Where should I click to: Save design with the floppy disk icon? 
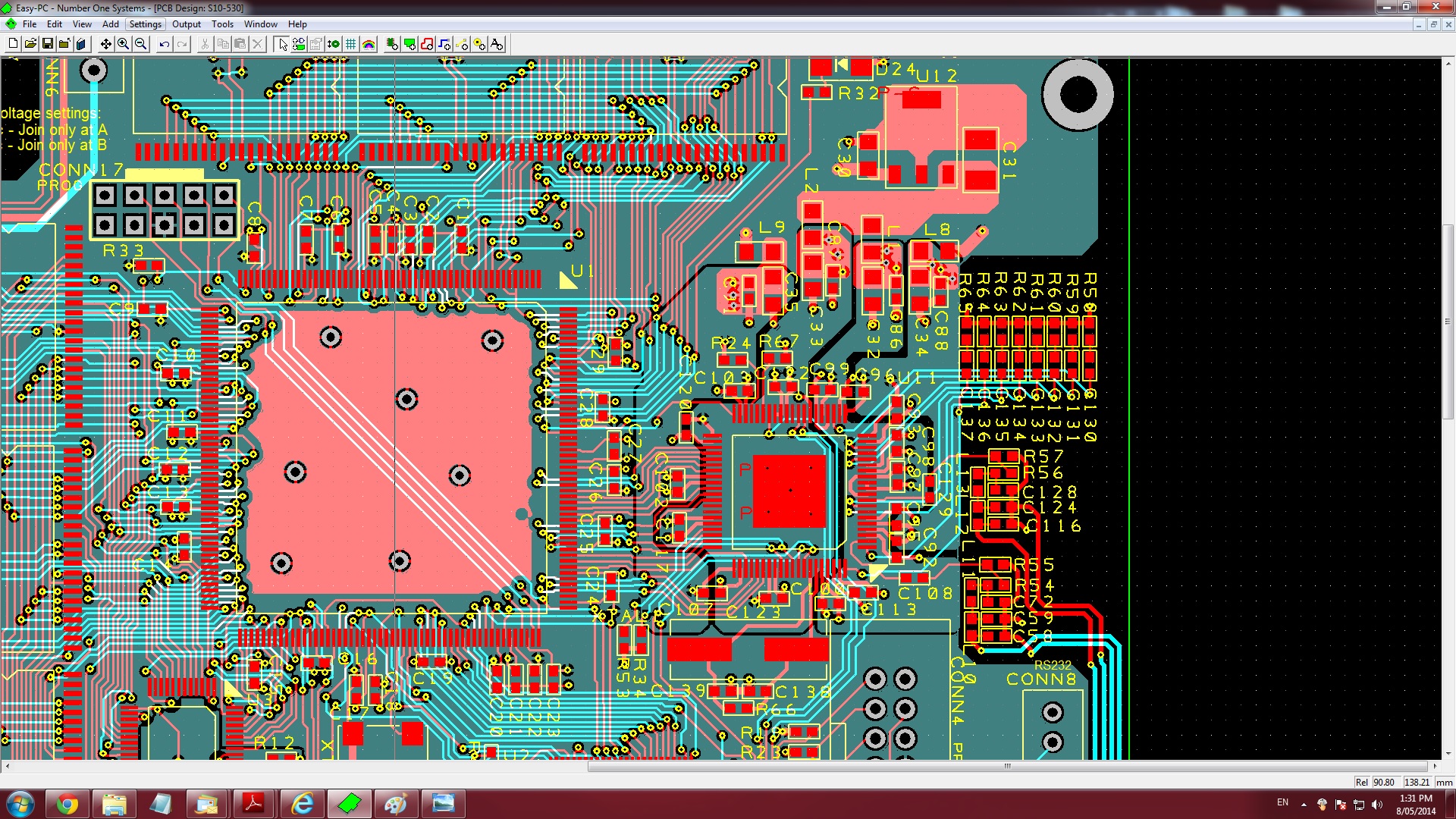tap(47, 44)
